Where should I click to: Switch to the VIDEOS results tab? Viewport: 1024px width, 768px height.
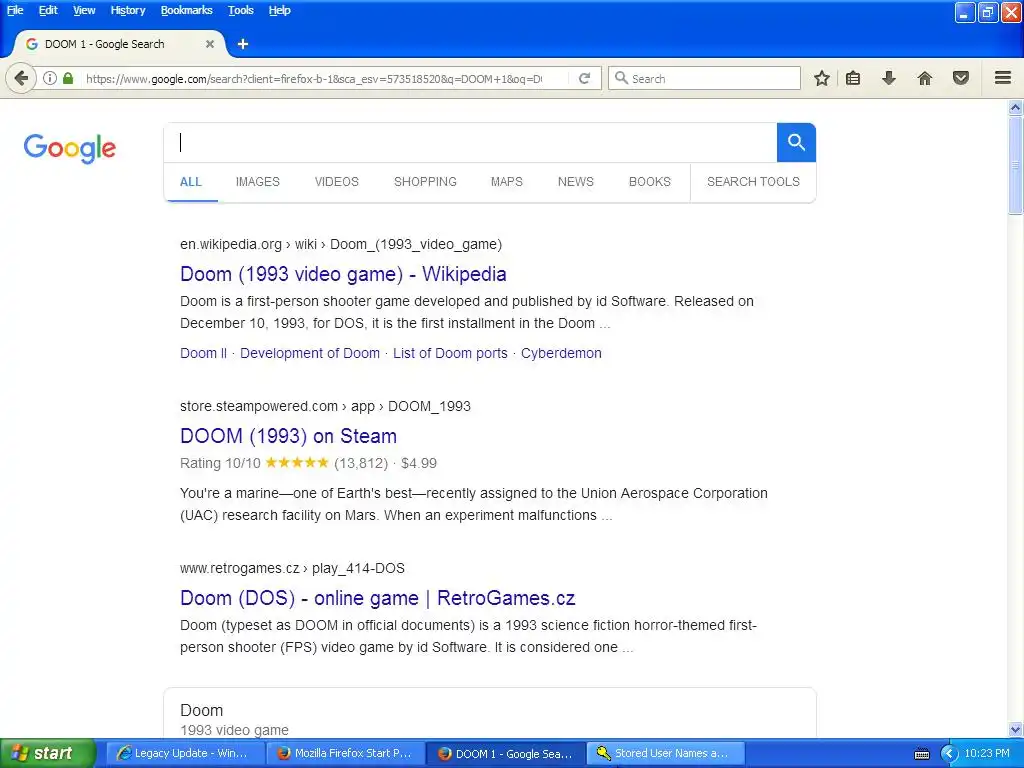tap(336, 182)
